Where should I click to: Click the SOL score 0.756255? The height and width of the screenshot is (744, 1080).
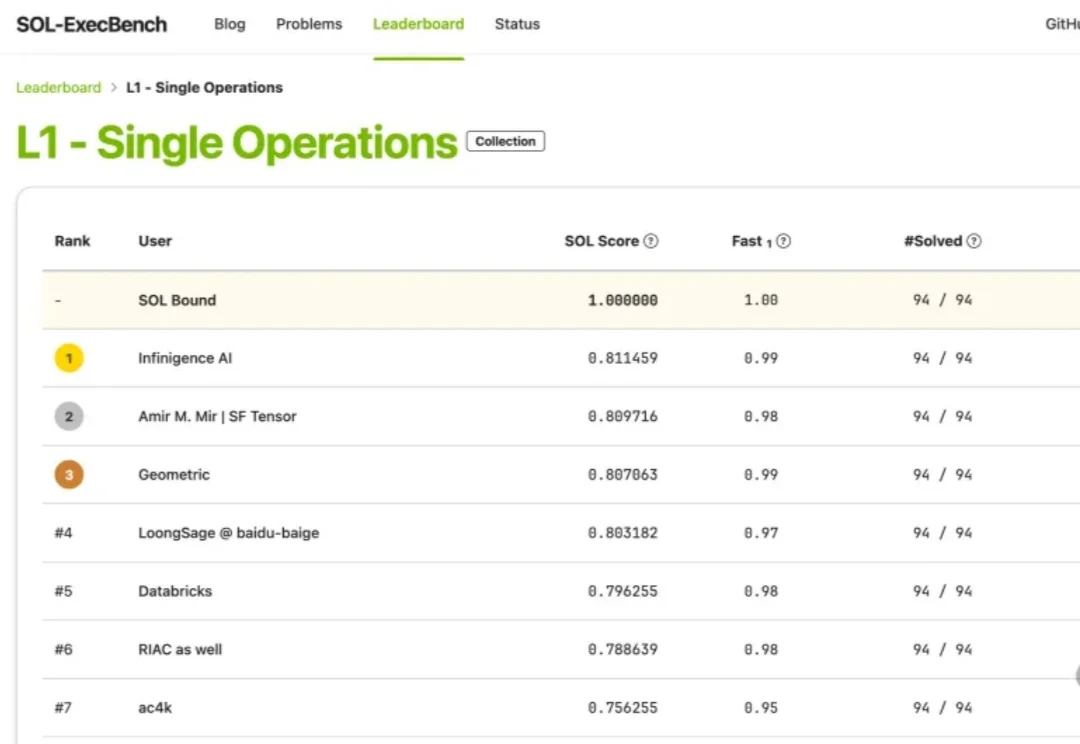point(623,707)
